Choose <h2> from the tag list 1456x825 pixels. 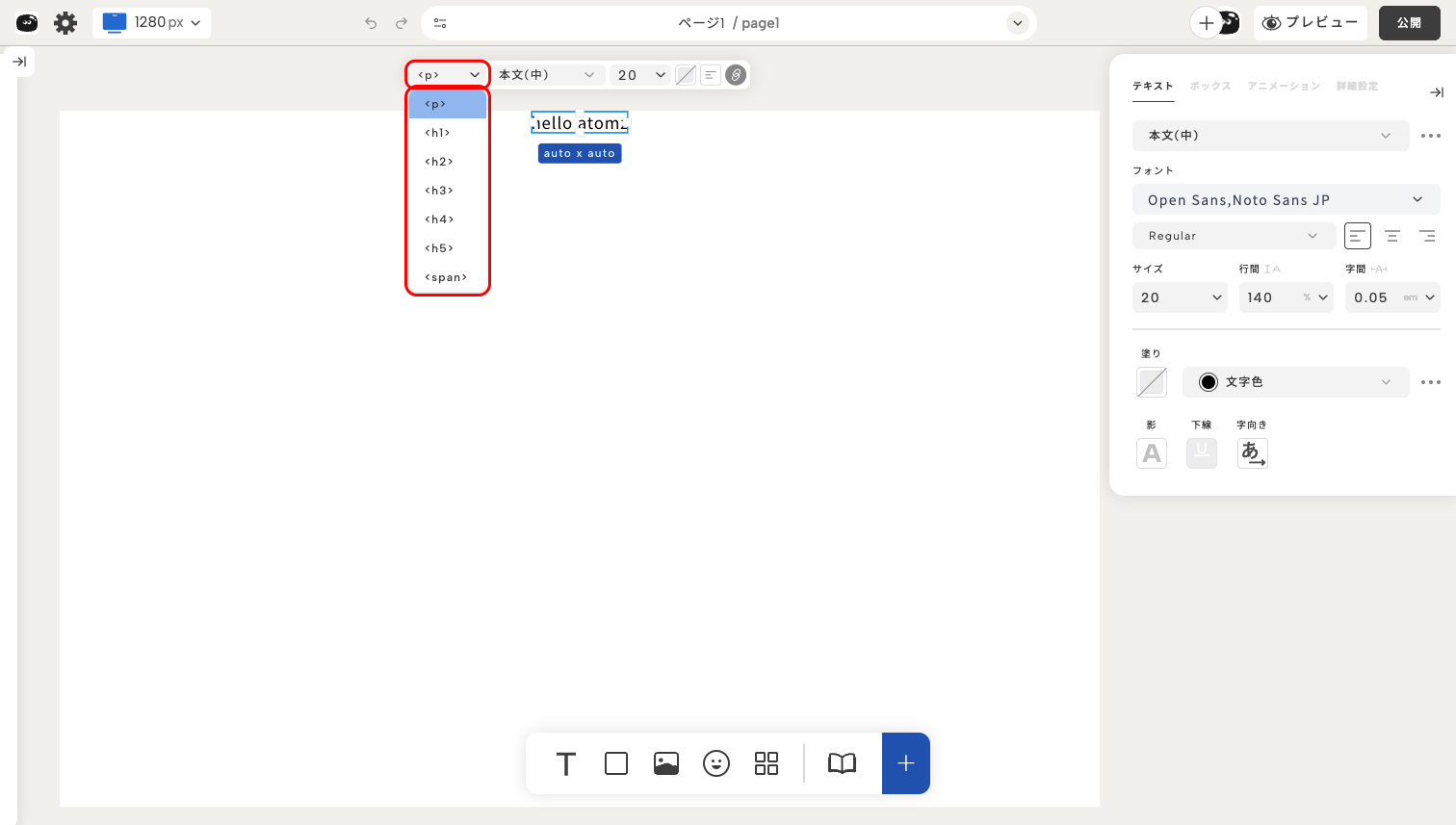439,162
